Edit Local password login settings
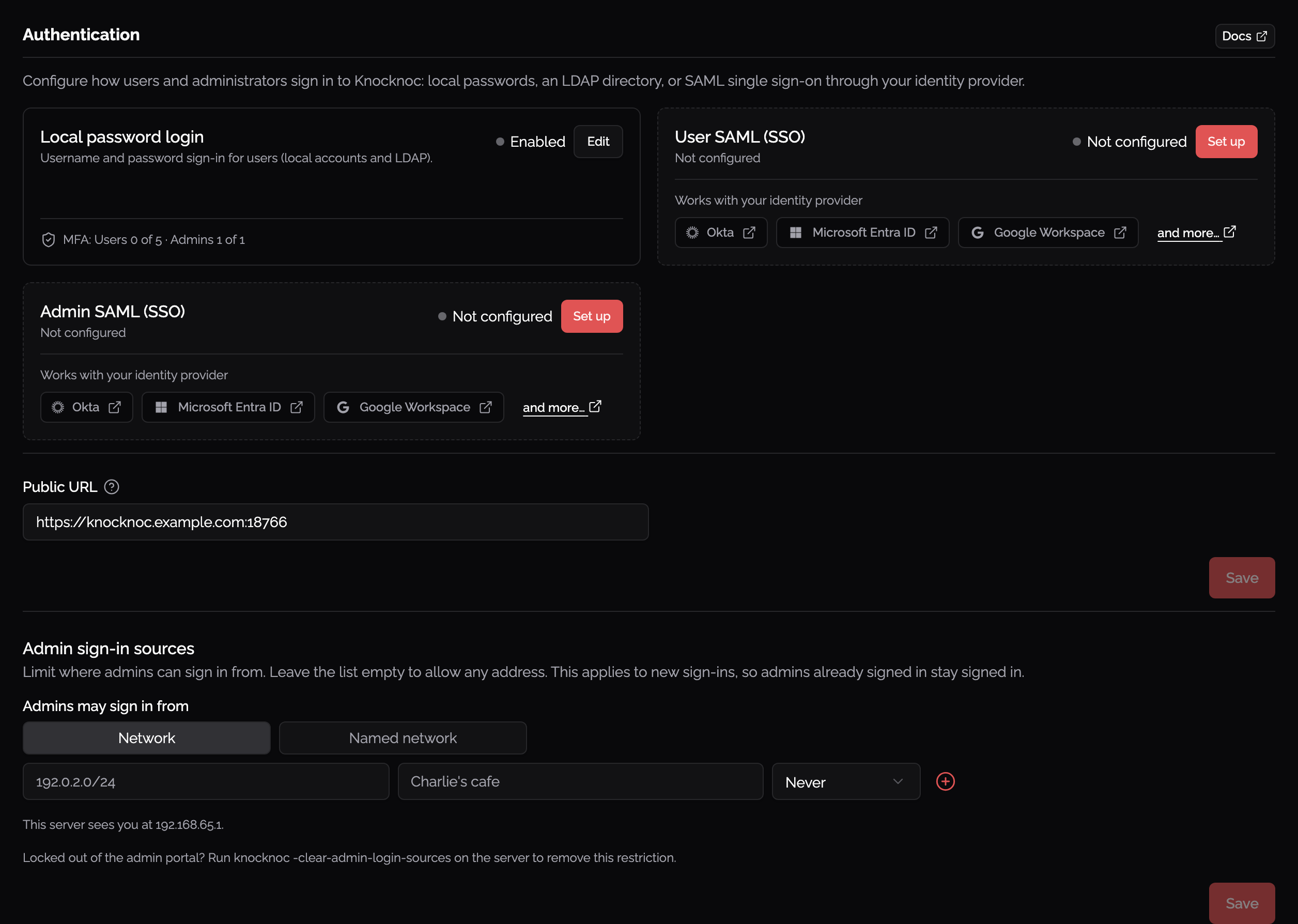 coord(598,141)
